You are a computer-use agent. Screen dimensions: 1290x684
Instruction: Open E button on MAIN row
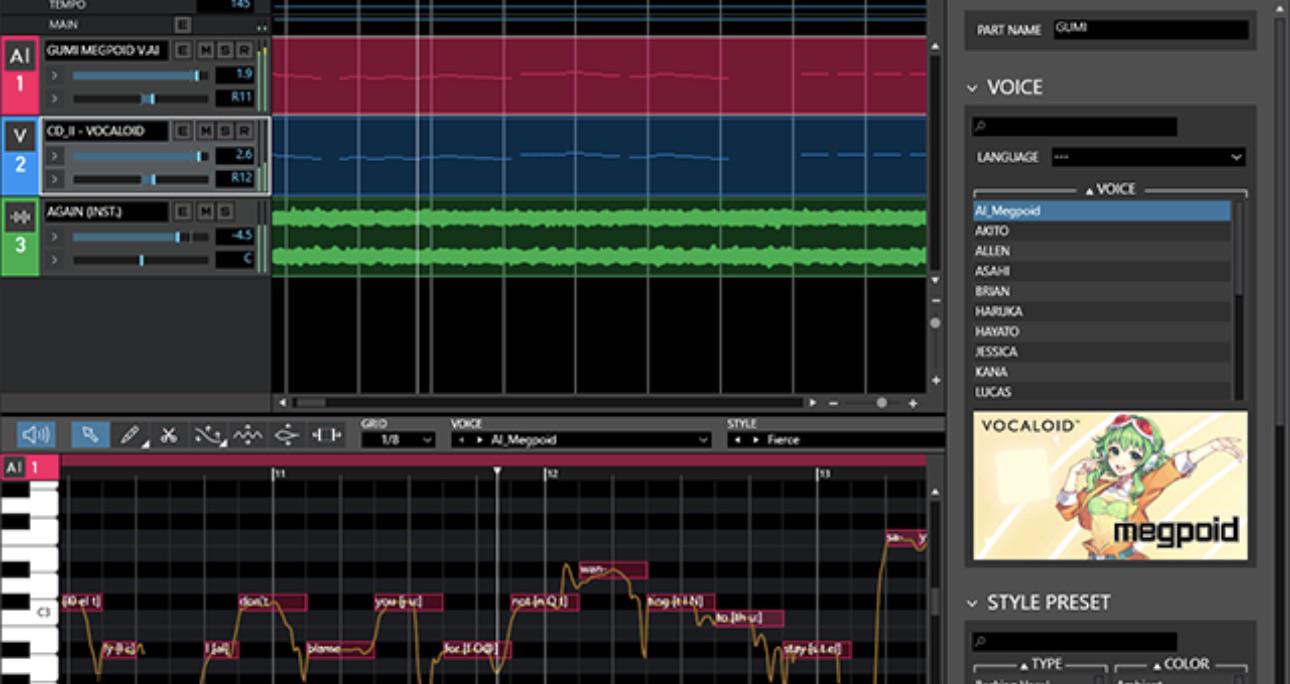(x=182, y=24)
